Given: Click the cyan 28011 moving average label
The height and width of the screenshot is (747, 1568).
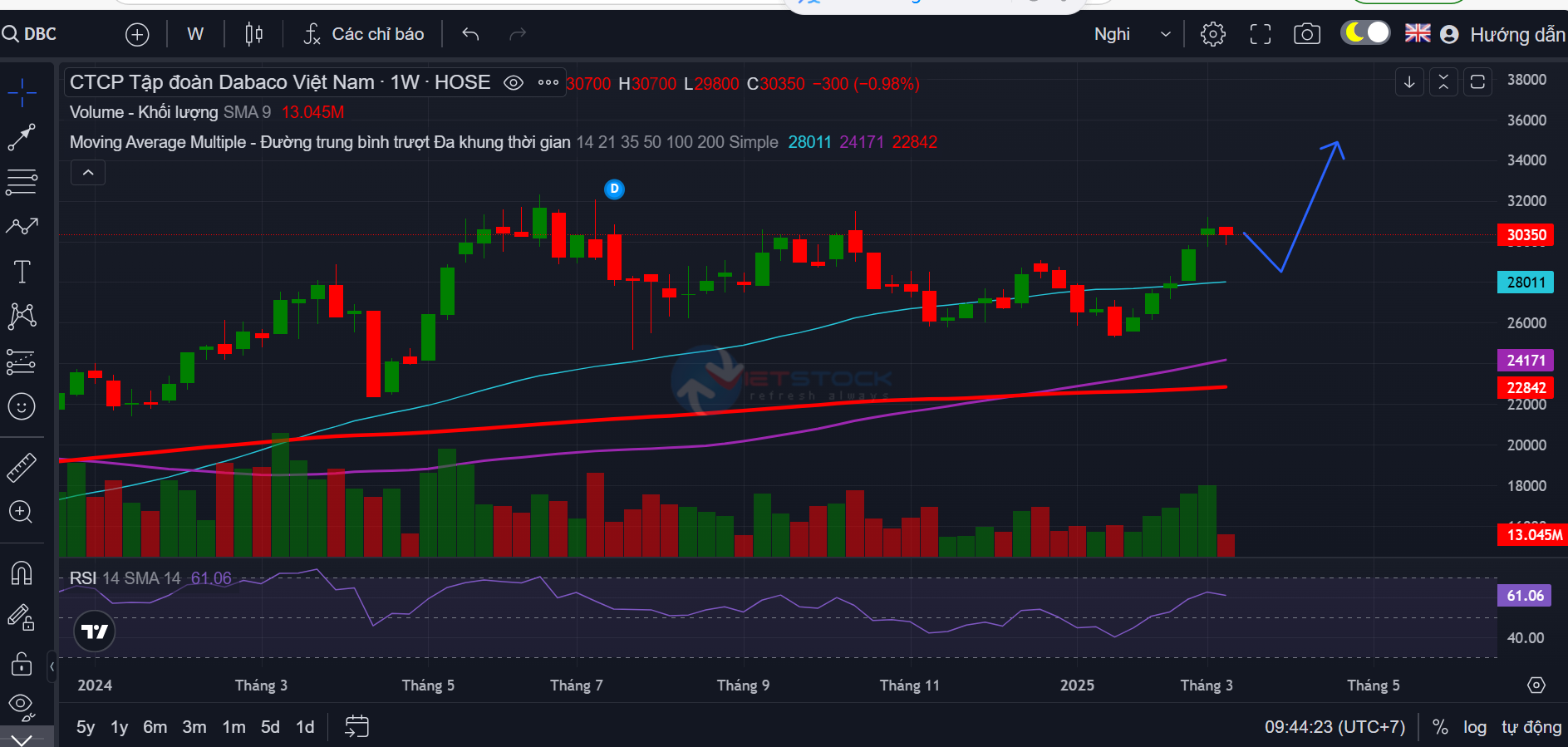Looking at the screenshot, I should click(1526, 283).
